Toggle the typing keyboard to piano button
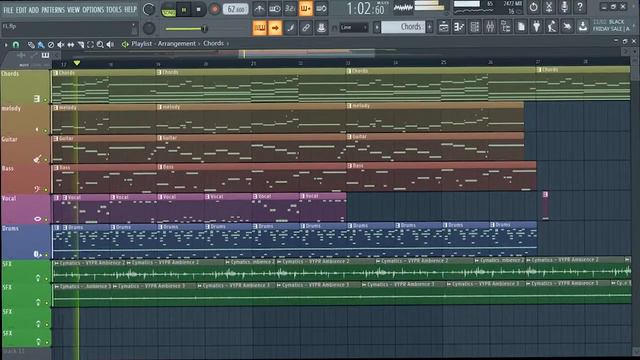Image resolution: width=640 pixels, height=360 pixels. [260, 28]
